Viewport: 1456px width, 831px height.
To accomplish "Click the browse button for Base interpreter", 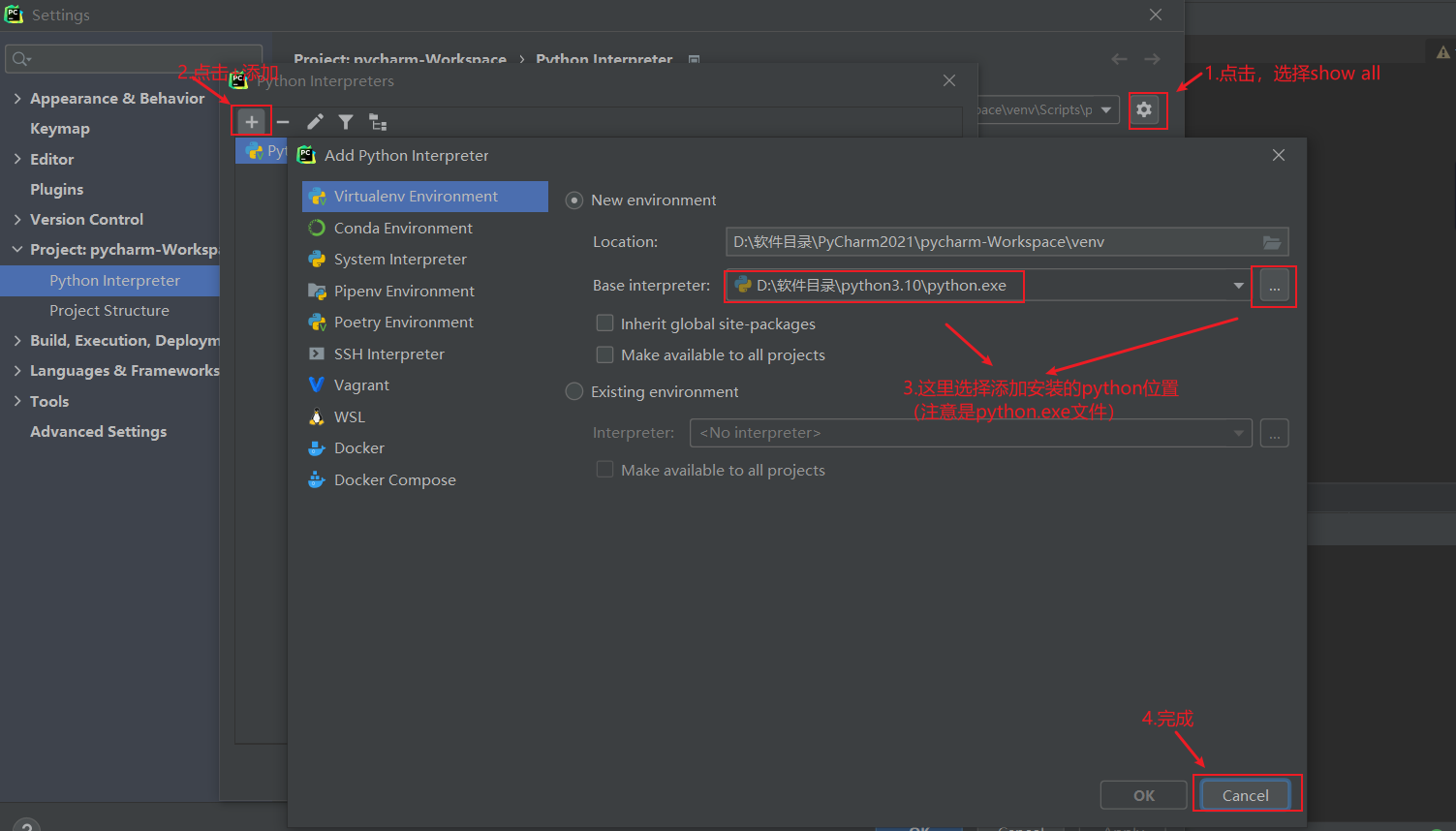I will click(x=1274, y=286).
